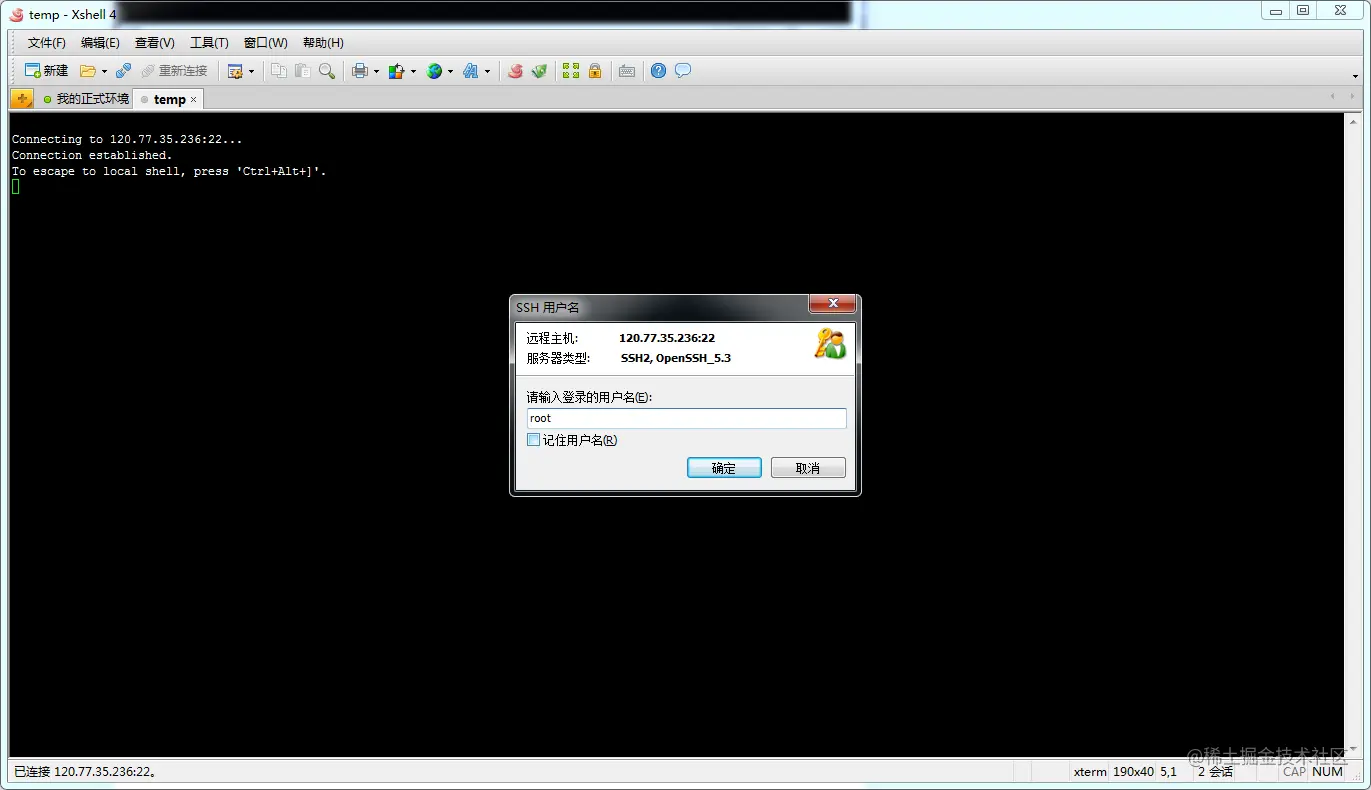
Task: Click the 重新连接 reconnect button
Action: point(174,71)
